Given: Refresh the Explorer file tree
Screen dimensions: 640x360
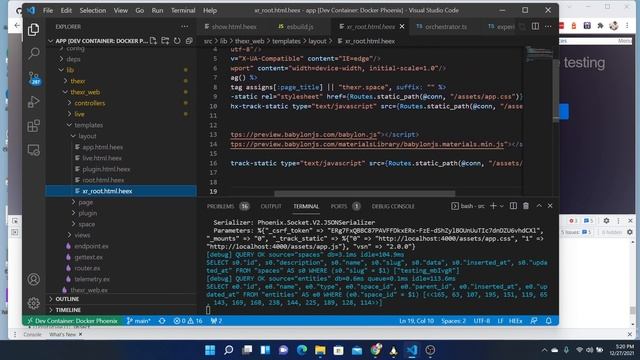Looking at the screenshot, I should pyautogui.click(x=177, y=41).
